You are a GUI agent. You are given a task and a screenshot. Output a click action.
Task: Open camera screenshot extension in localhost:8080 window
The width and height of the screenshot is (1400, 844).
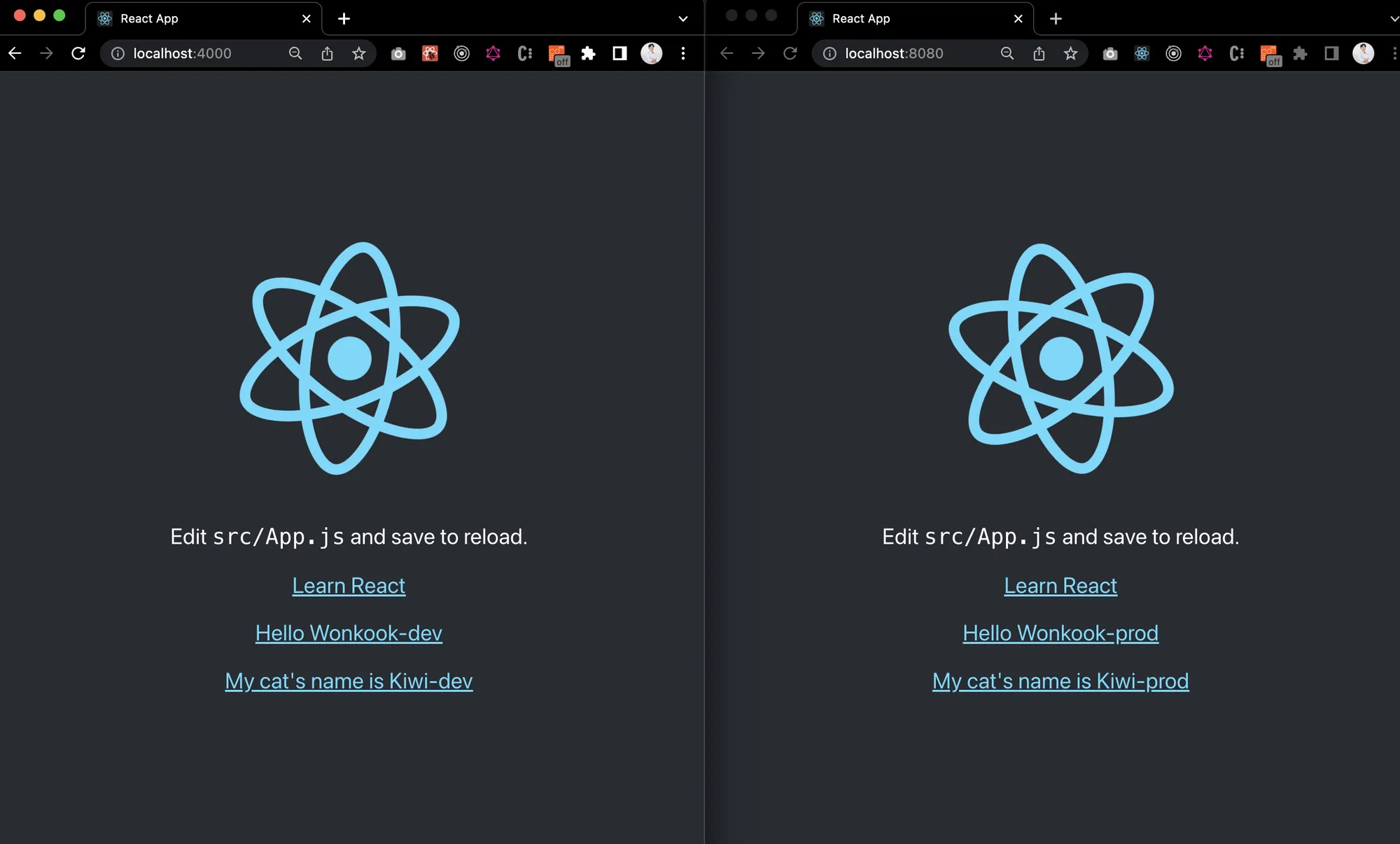coord(1110,53)
